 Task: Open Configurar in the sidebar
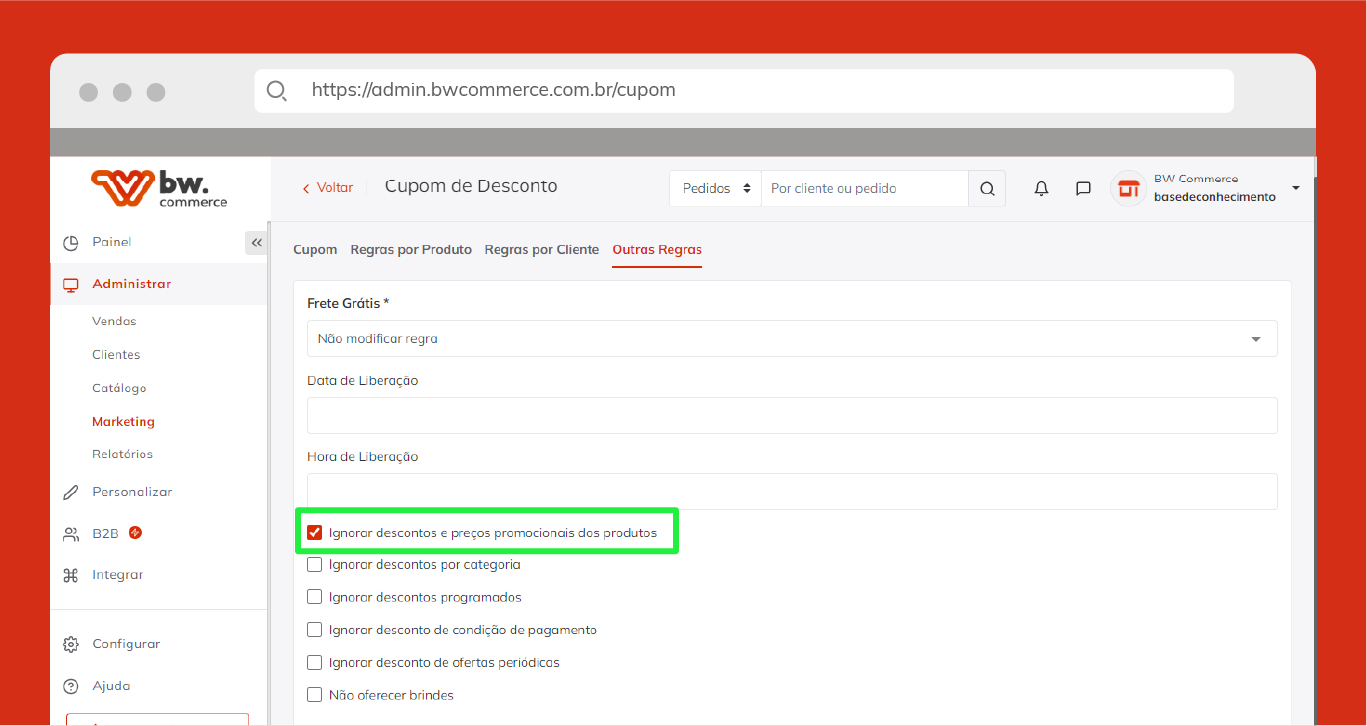(126, 644)
